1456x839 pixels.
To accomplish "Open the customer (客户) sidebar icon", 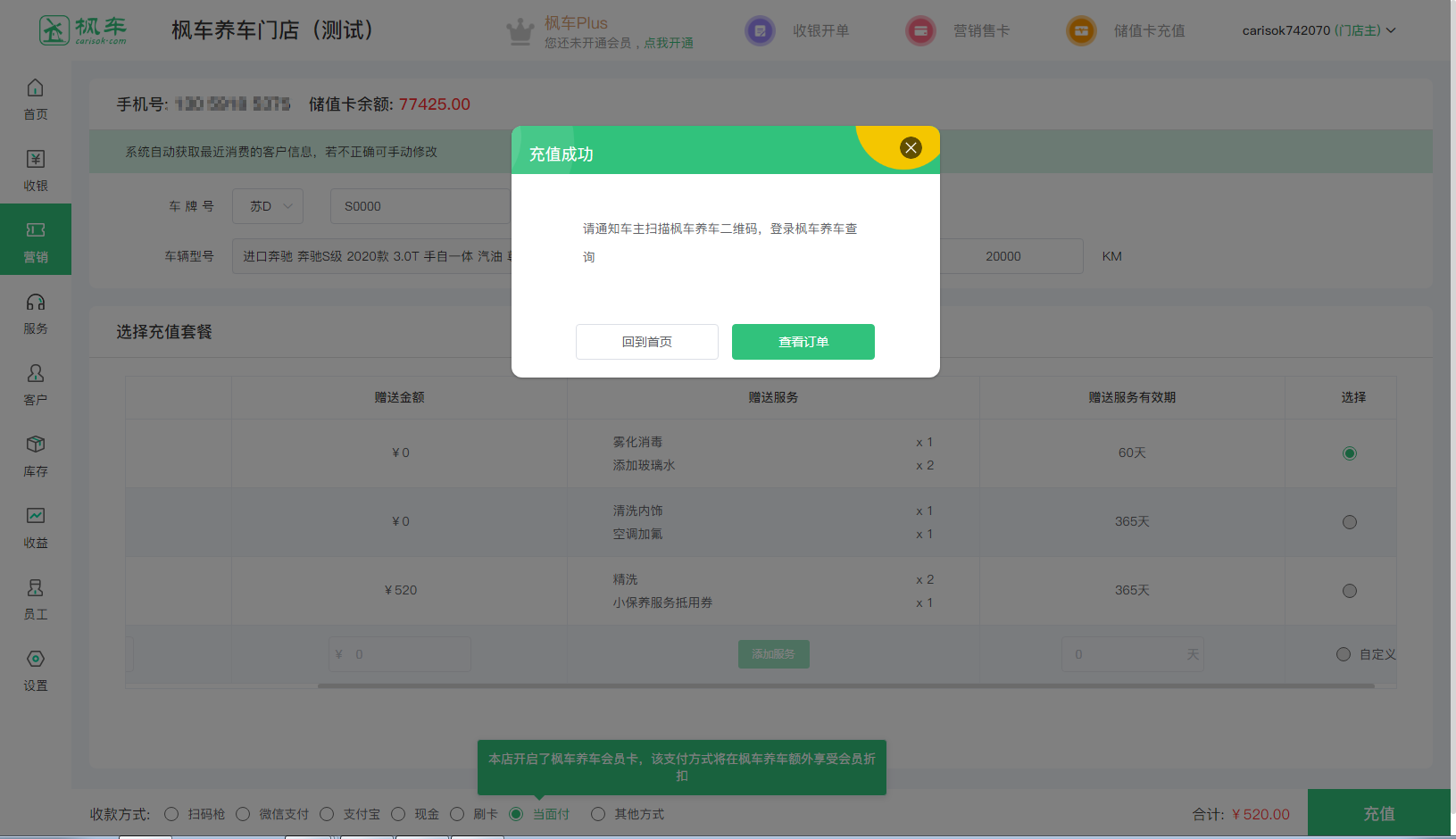I will (x=35, y=374).
